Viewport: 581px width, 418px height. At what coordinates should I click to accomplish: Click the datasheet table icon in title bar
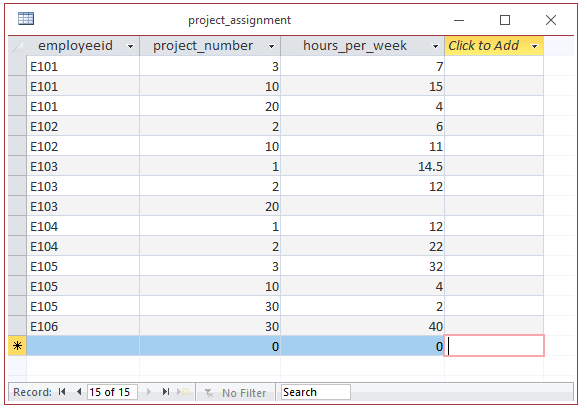coord(26,18)
